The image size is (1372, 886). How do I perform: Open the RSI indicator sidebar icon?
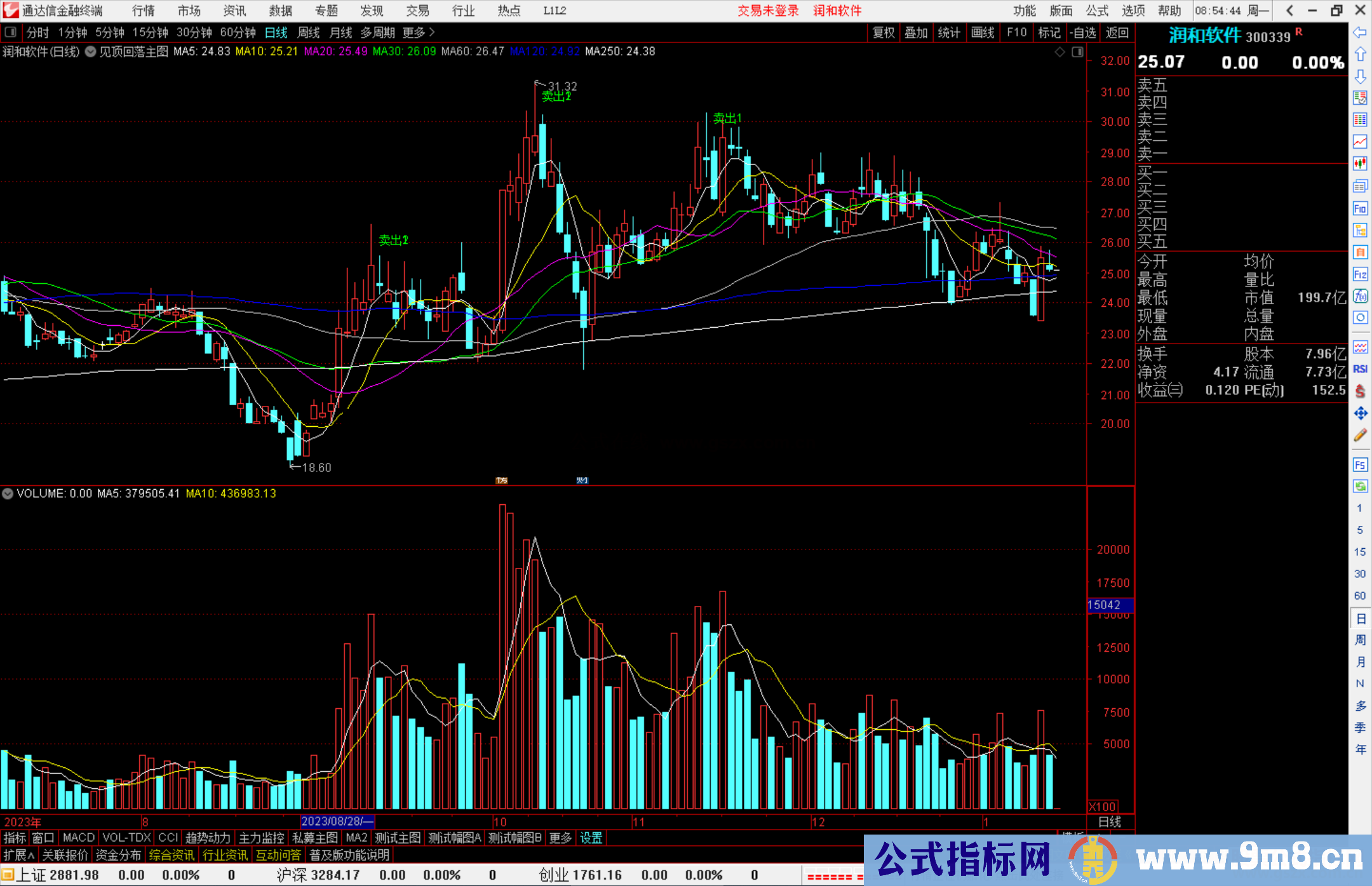point(1360,369)
